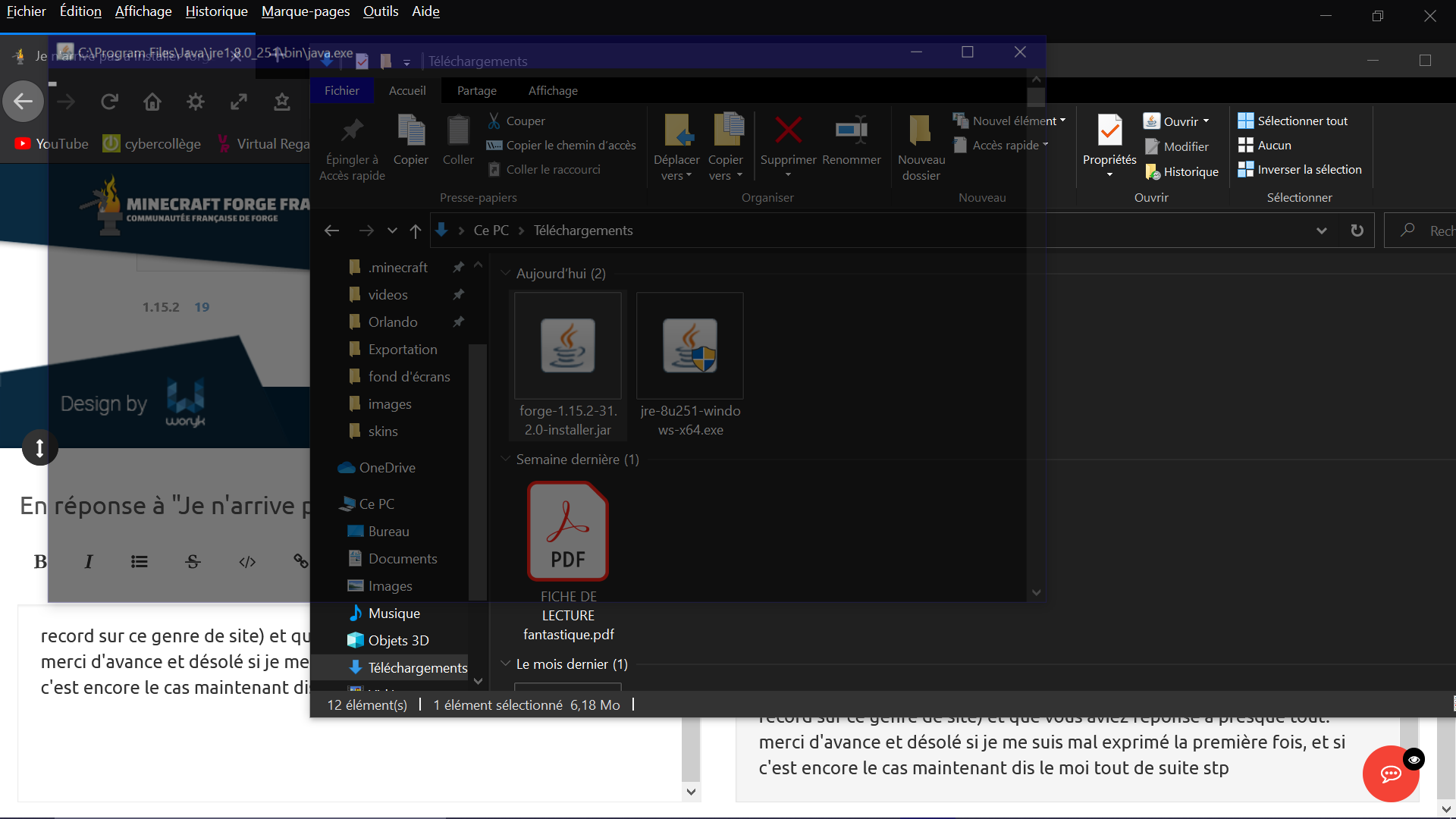Screen dimensions: 1456x819
Task: Toggle bold formatting in editor
Action: pyautogui.click(x=40, y=562)
